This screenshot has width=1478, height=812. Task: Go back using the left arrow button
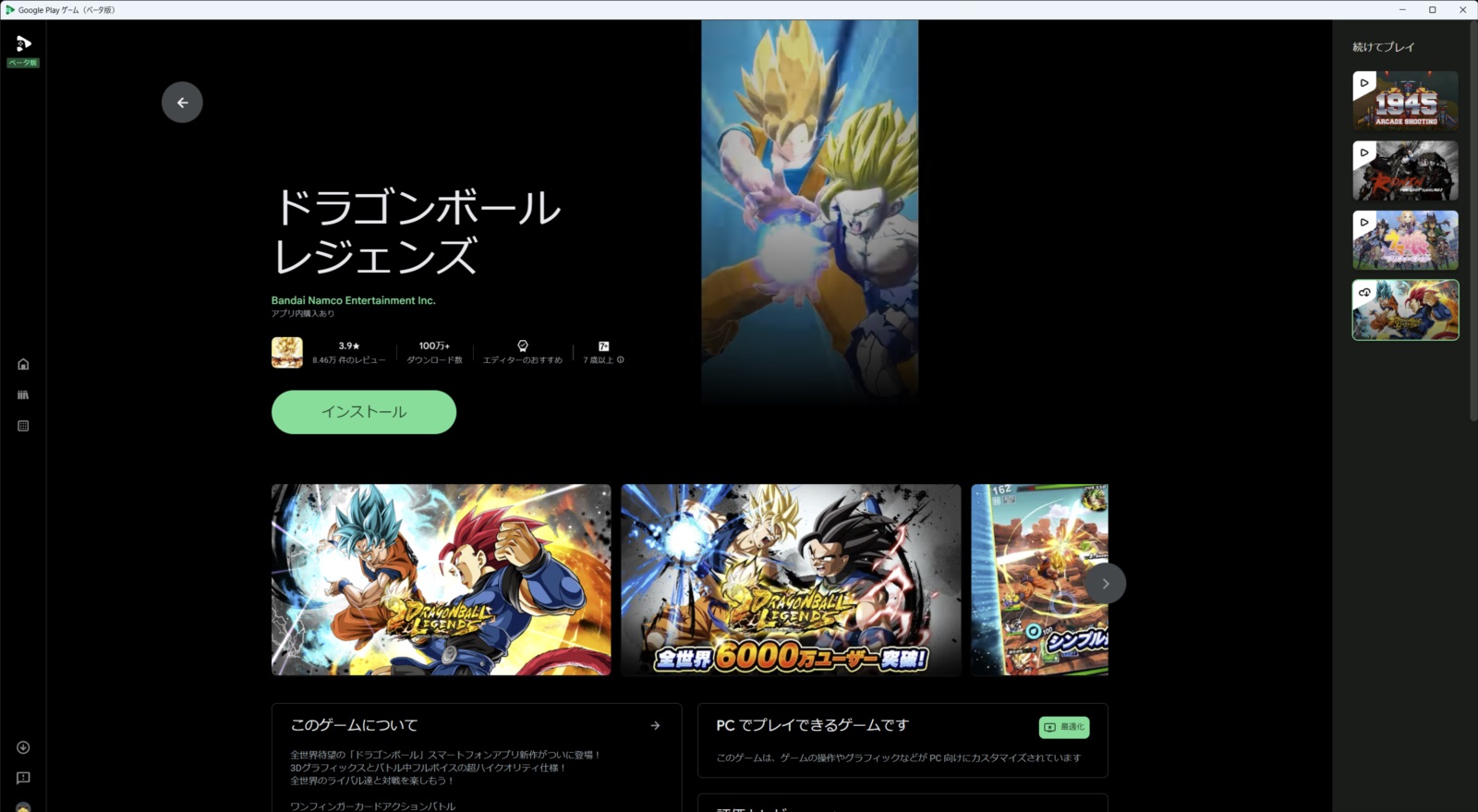tap(182, 103)
